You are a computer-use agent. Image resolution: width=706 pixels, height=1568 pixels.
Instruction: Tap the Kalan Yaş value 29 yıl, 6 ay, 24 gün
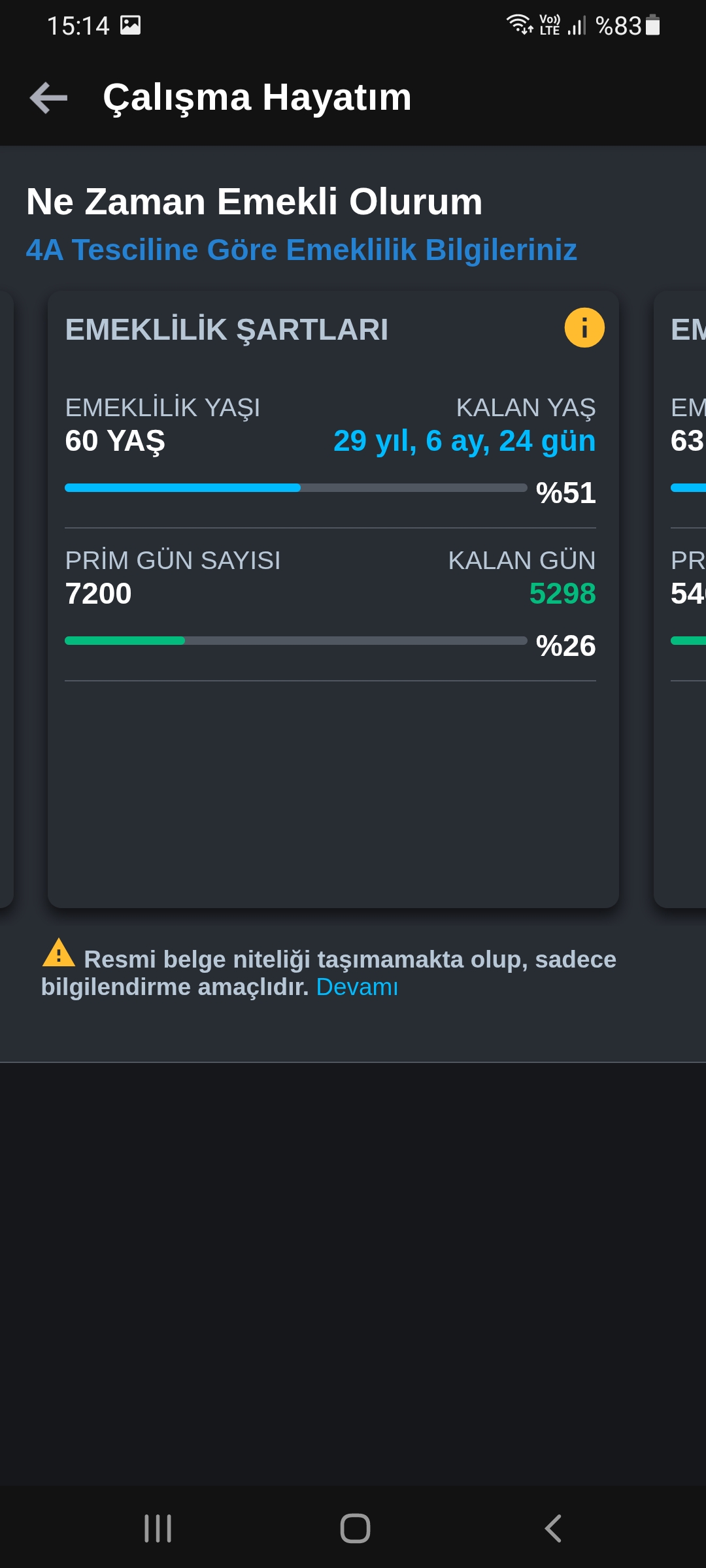pyautogui.click(x=465, y=441)
